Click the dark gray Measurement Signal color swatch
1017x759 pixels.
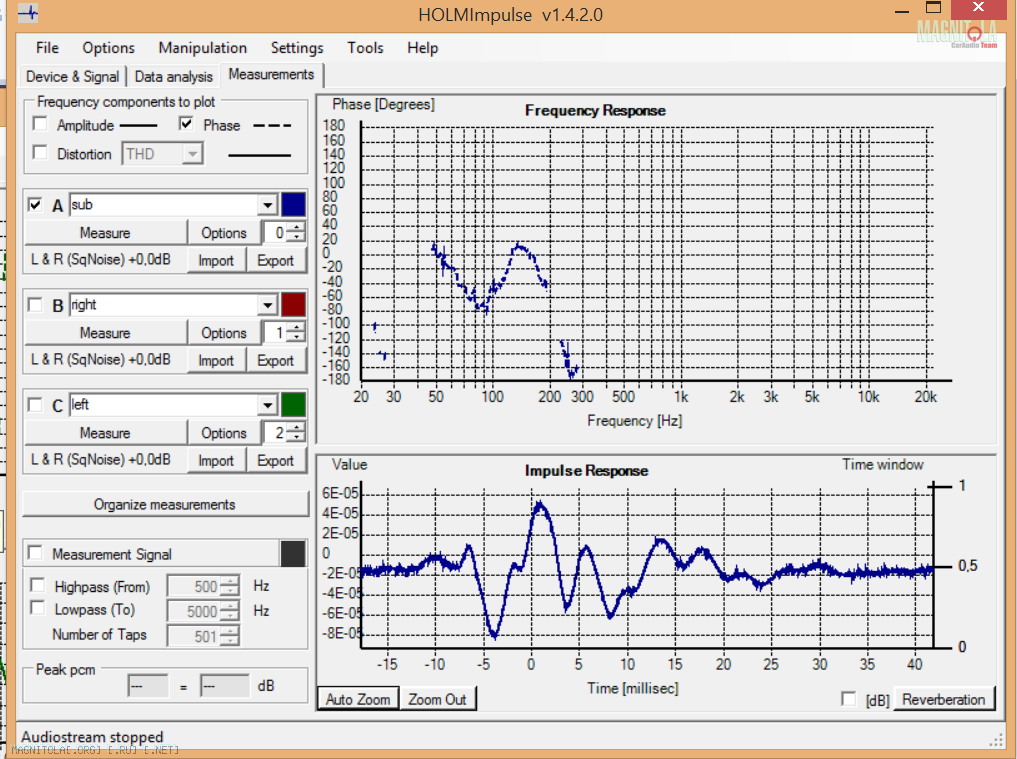click(x=293, y=553)
